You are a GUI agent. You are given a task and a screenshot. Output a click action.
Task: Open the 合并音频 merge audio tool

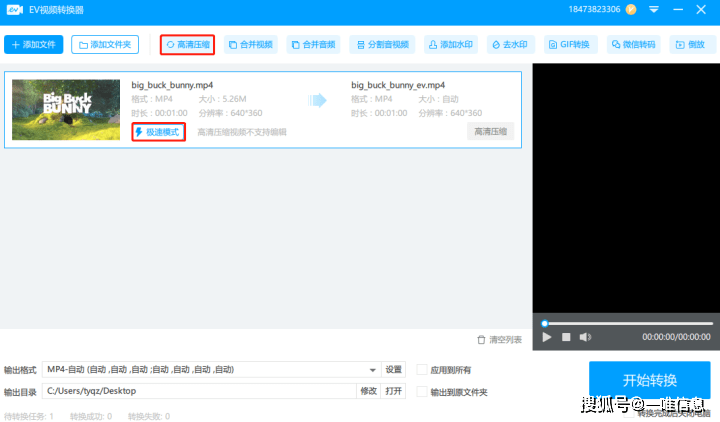pyautogui.click(x=313, y=45)
